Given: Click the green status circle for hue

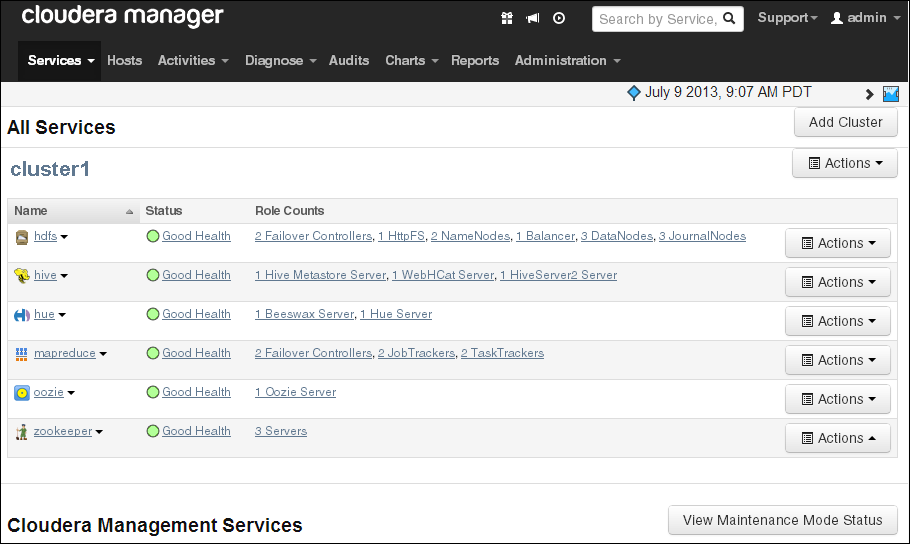Looking at the screenshot, I should (153, 314).
